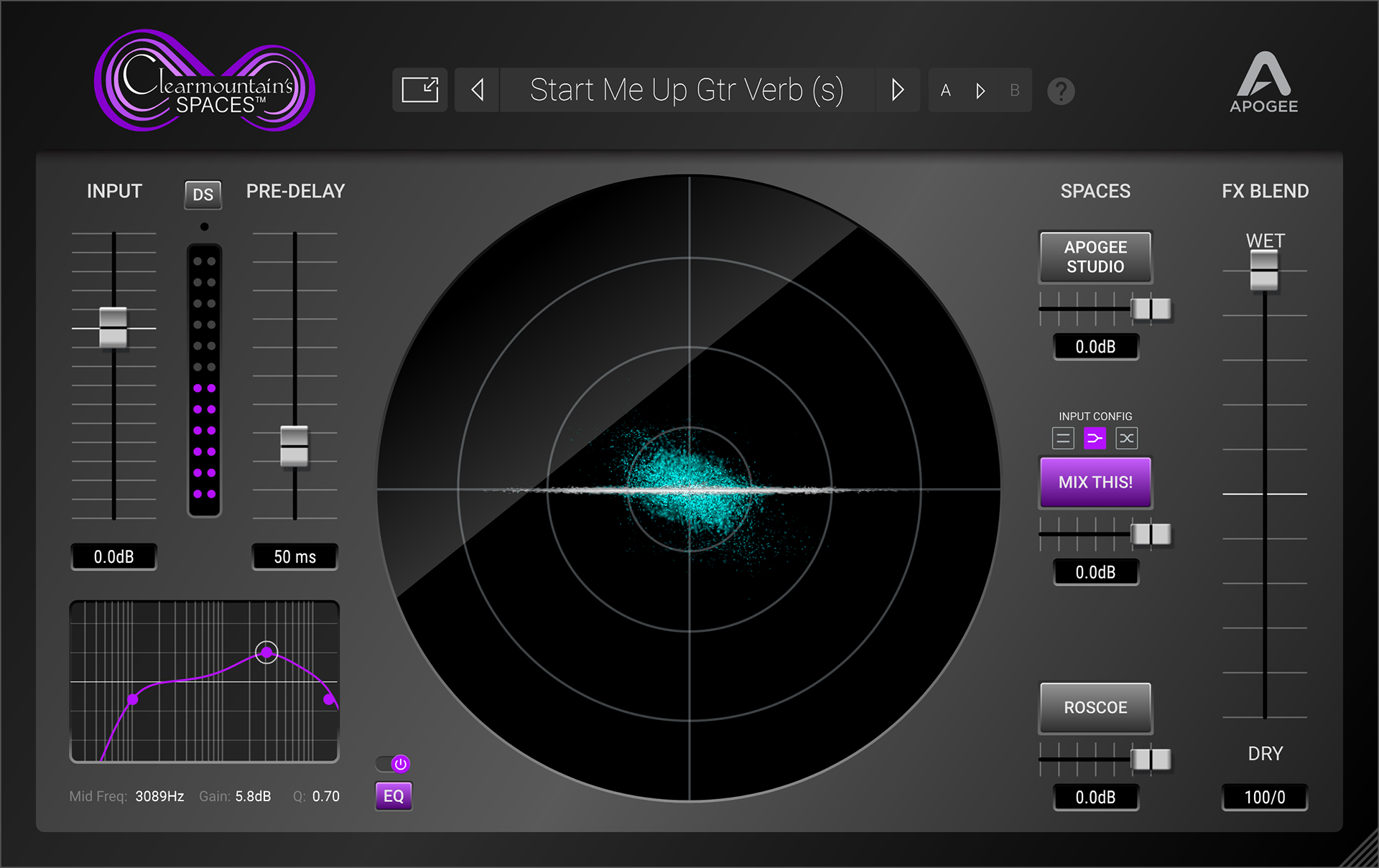This screenshot has width=1379, height=868.
Task: Click the EQ mid-frequency node on graph
Action: click(266, 653)
